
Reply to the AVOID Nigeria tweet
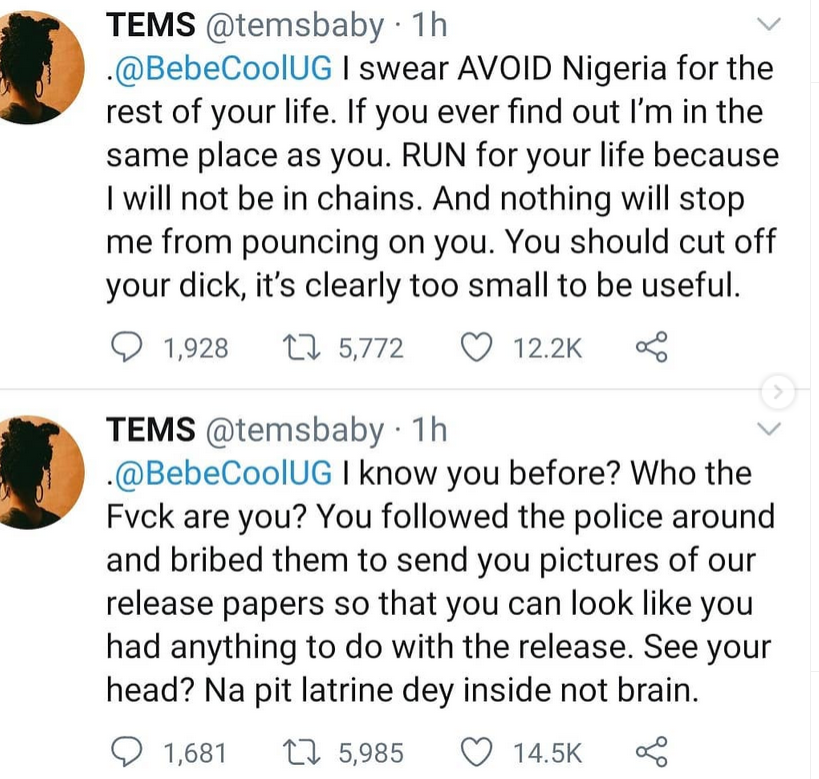click(125, 347)
